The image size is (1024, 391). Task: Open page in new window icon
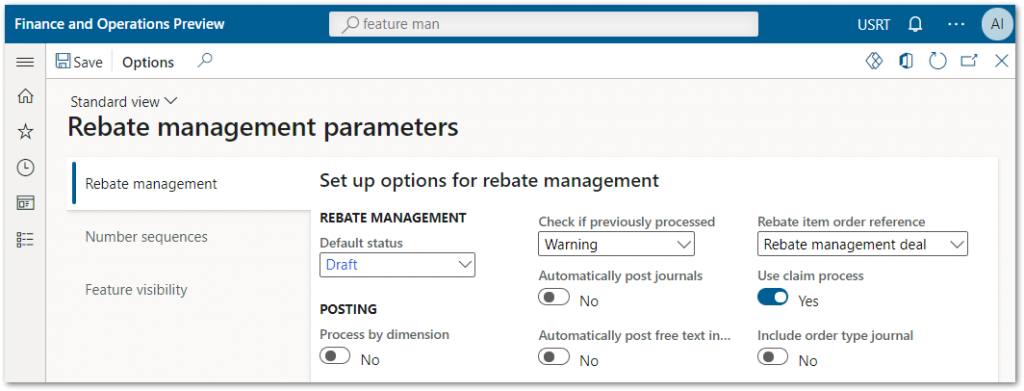point(969,61)
